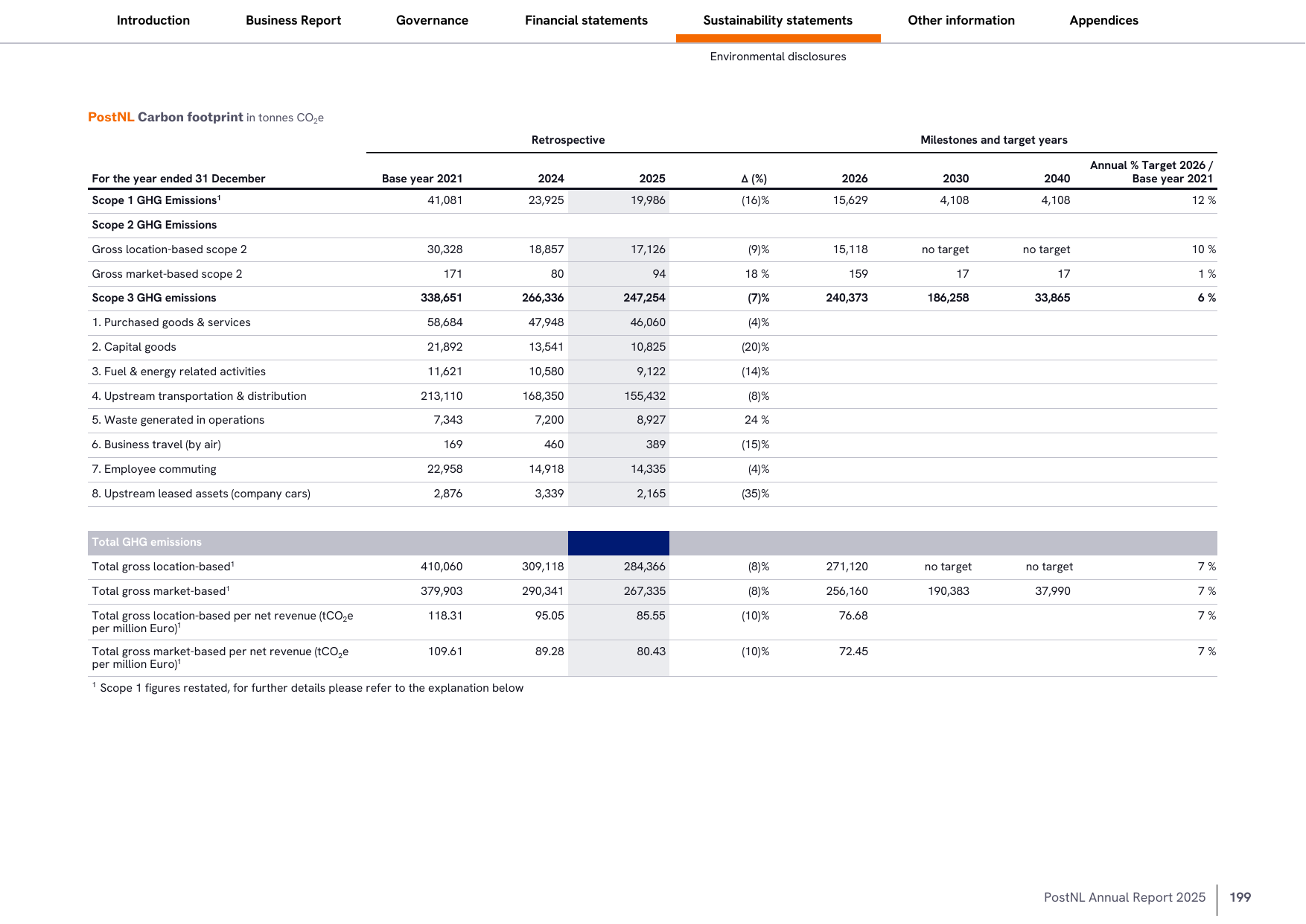Click Upstream transportation base value 213,110
1306x924 pixels.
pyautogui.click(x=442, y=396)
